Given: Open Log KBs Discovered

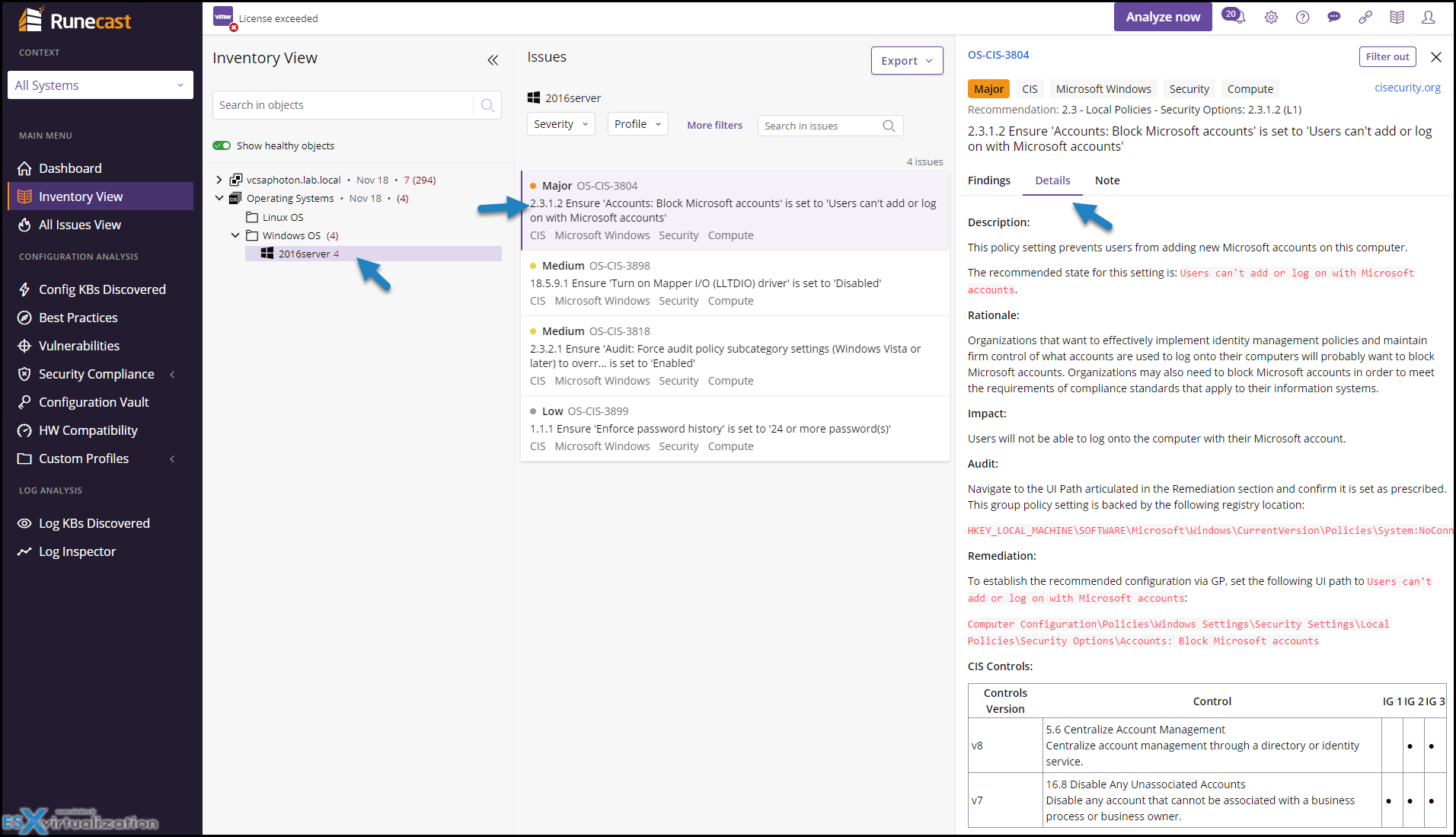Looking at the screenshot, I should click(101, 523).
